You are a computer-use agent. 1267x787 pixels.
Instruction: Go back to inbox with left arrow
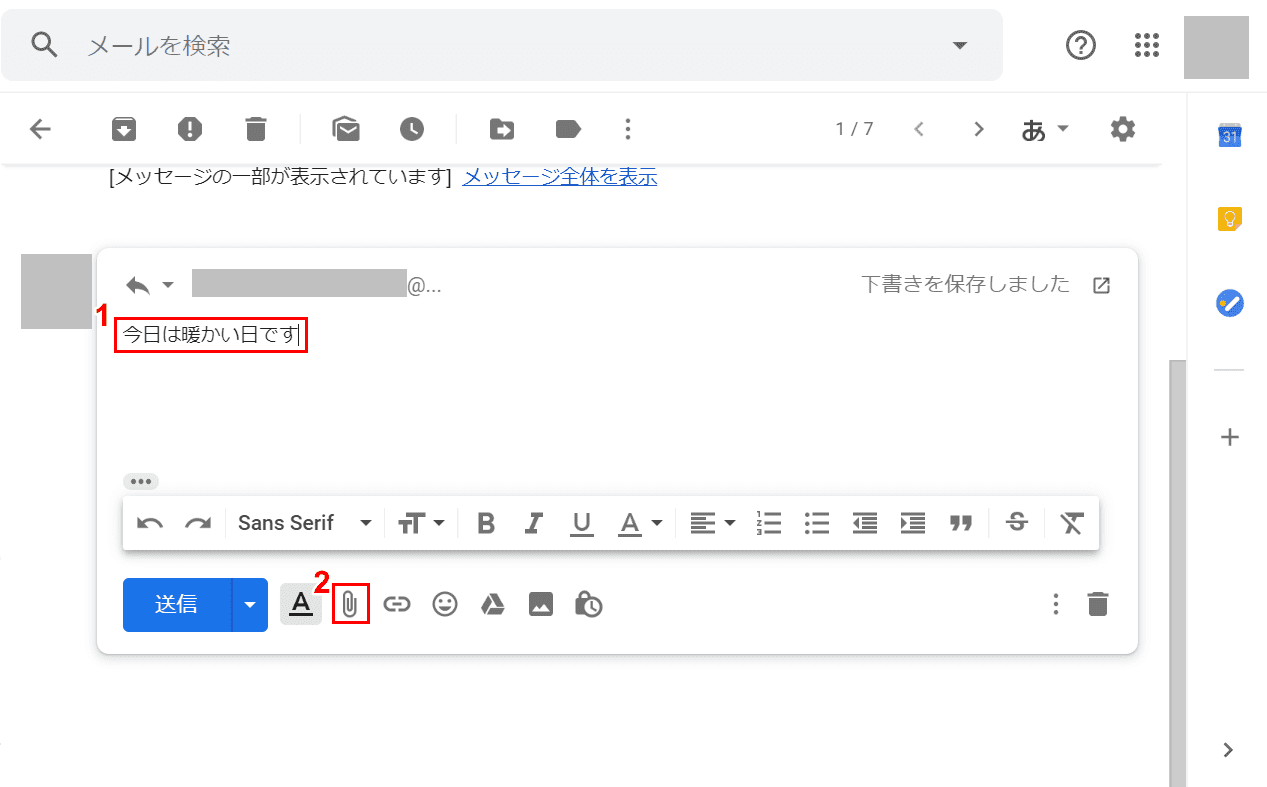point(40,129)
